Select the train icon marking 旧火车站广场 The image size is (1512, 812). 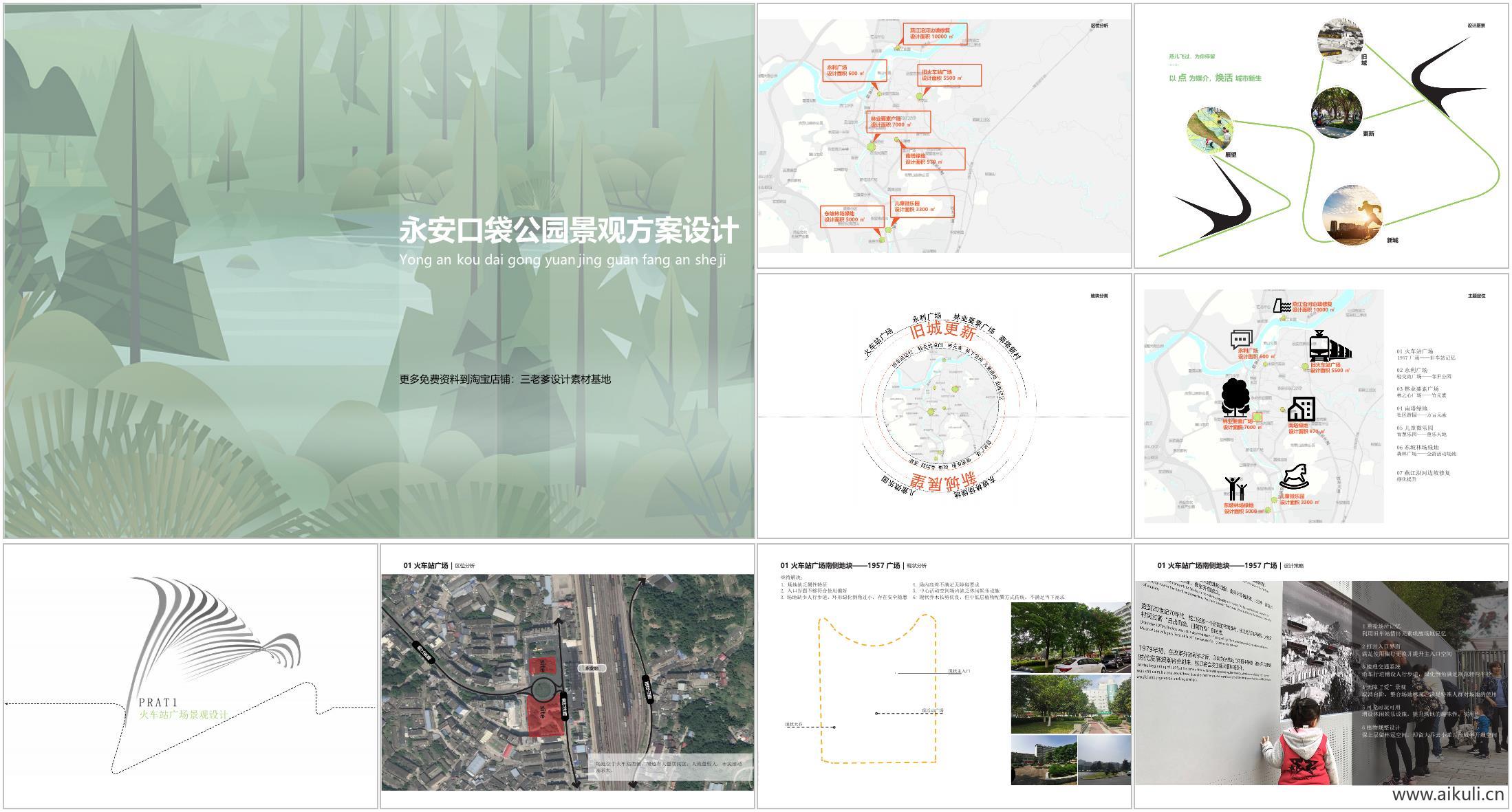click(x=1330, y=346)
